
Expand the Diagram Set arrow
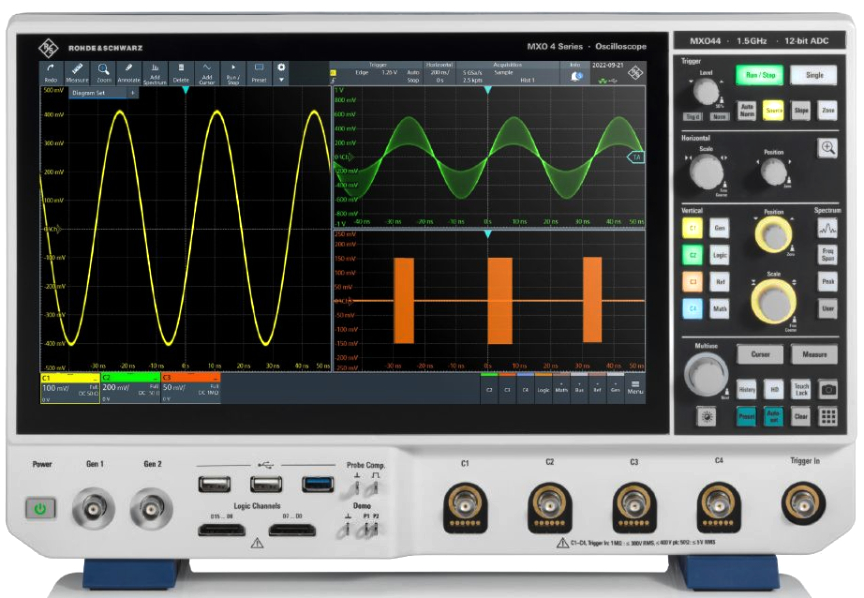[133, 93]
